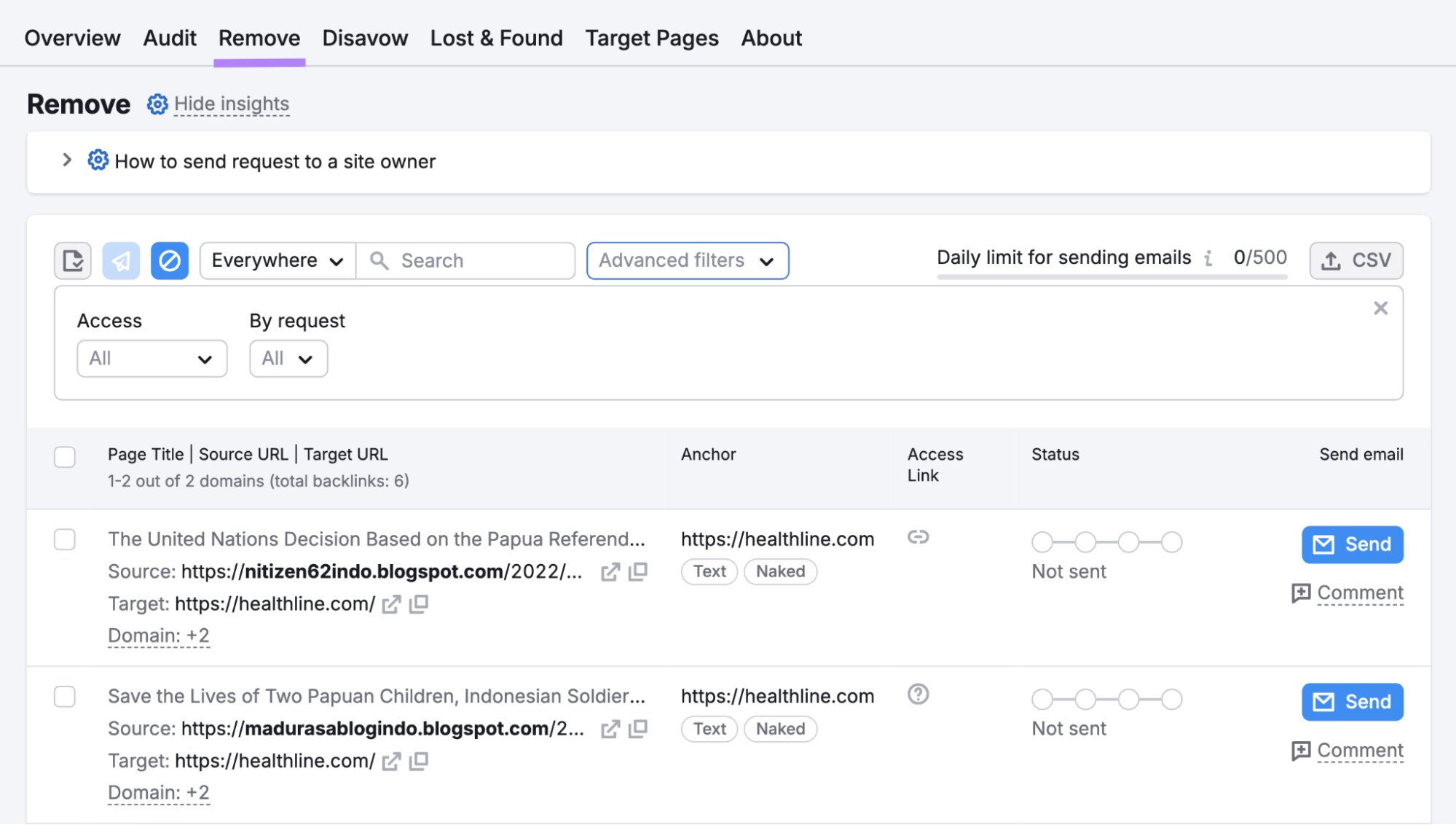Send removal email for the first backlink

(1352, 544)
